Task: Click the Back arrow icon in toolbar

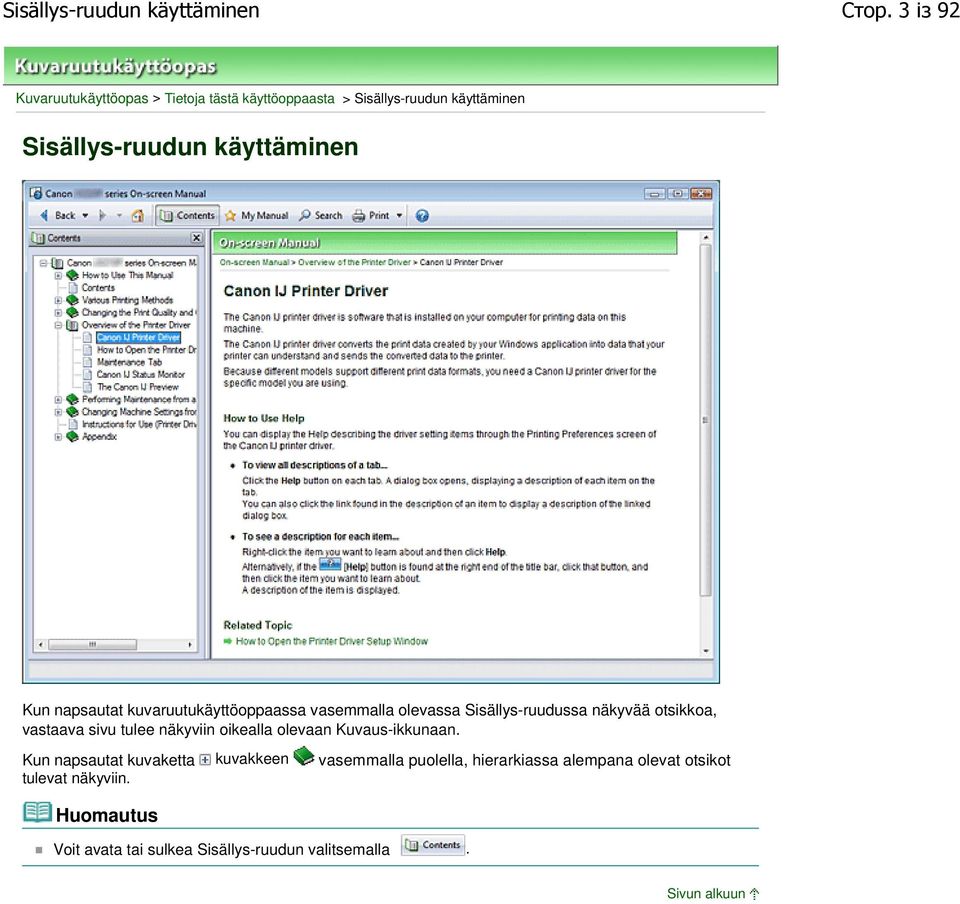Action: tap(44, 215)
